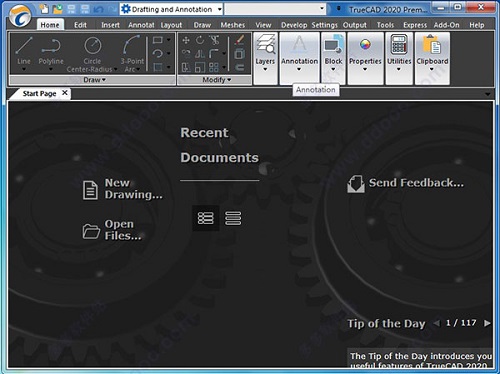500x374 pixels.
Task: Show the next Tip of the Day
Action: tap(487, 323)
